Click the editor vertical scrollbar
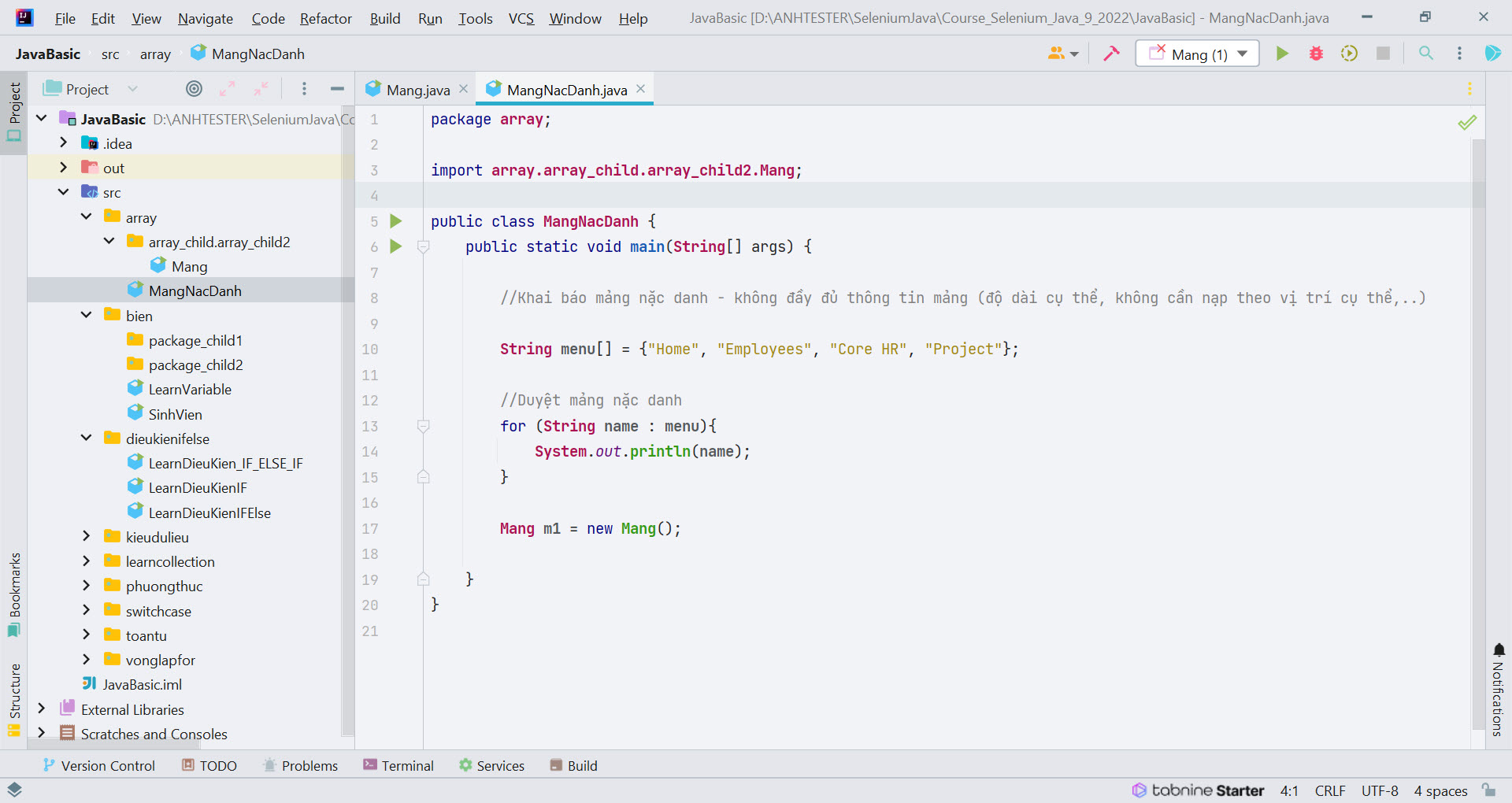The width and height of the screenshot is (1512, 803). point(1478,433)
